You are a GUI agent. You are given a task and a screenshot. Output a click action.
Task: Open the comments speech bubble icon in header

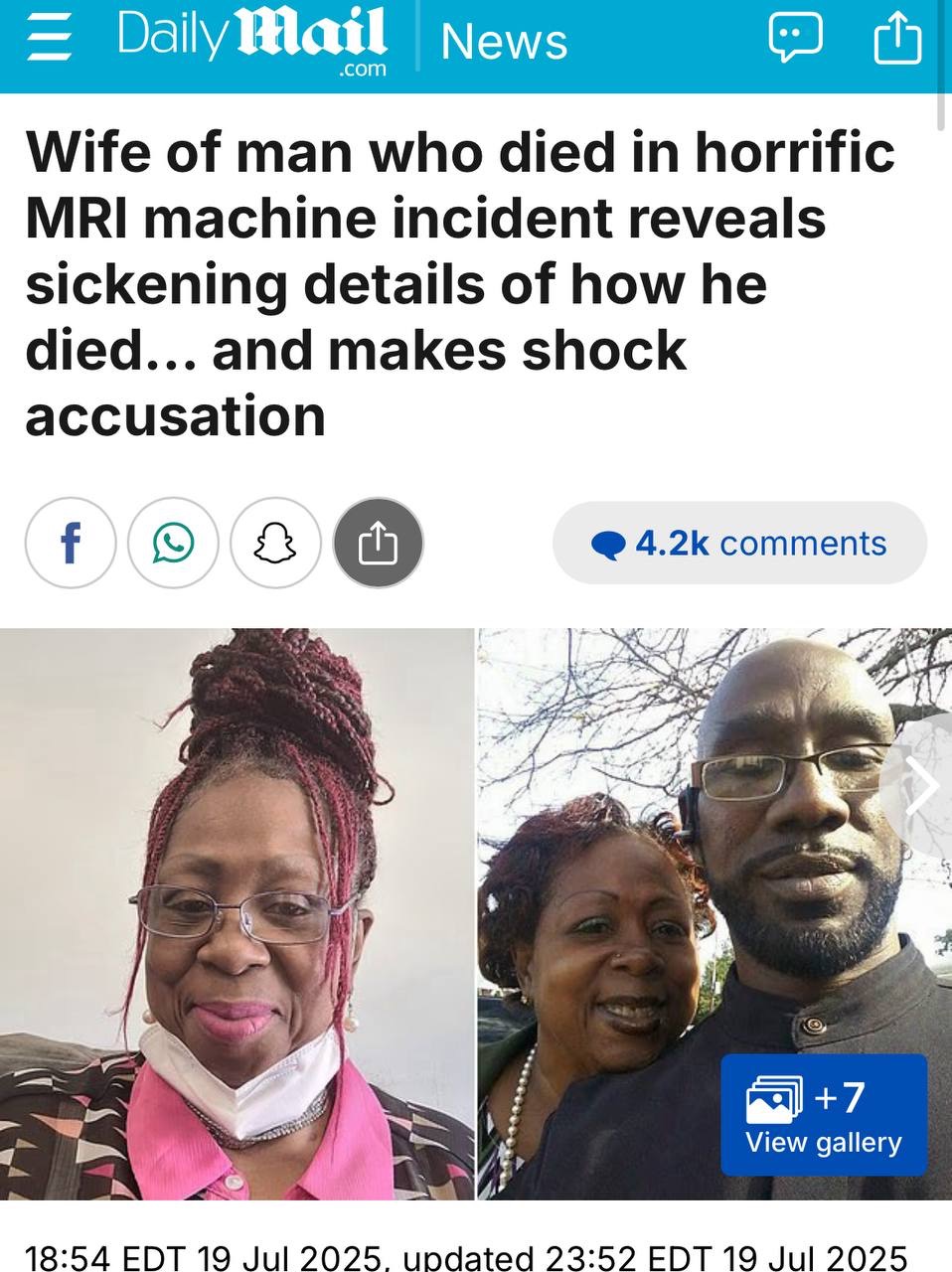[x=795, y=39]
